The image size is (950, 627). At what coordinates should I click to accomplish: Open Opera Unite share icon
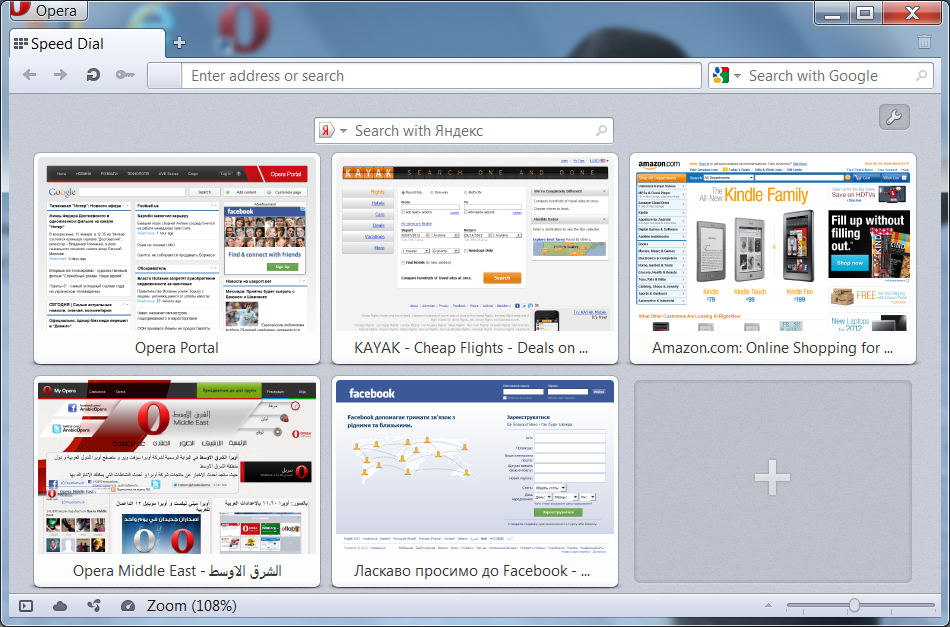[94, 606]
